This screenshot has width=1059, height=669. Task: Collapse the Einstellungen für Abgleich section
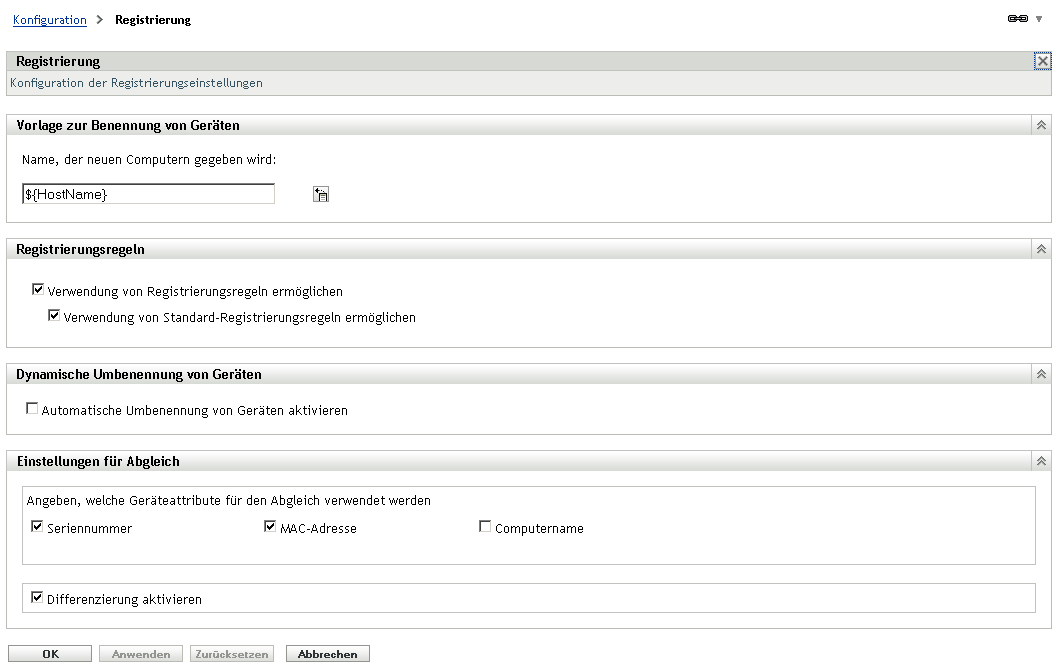point(1040,460)
